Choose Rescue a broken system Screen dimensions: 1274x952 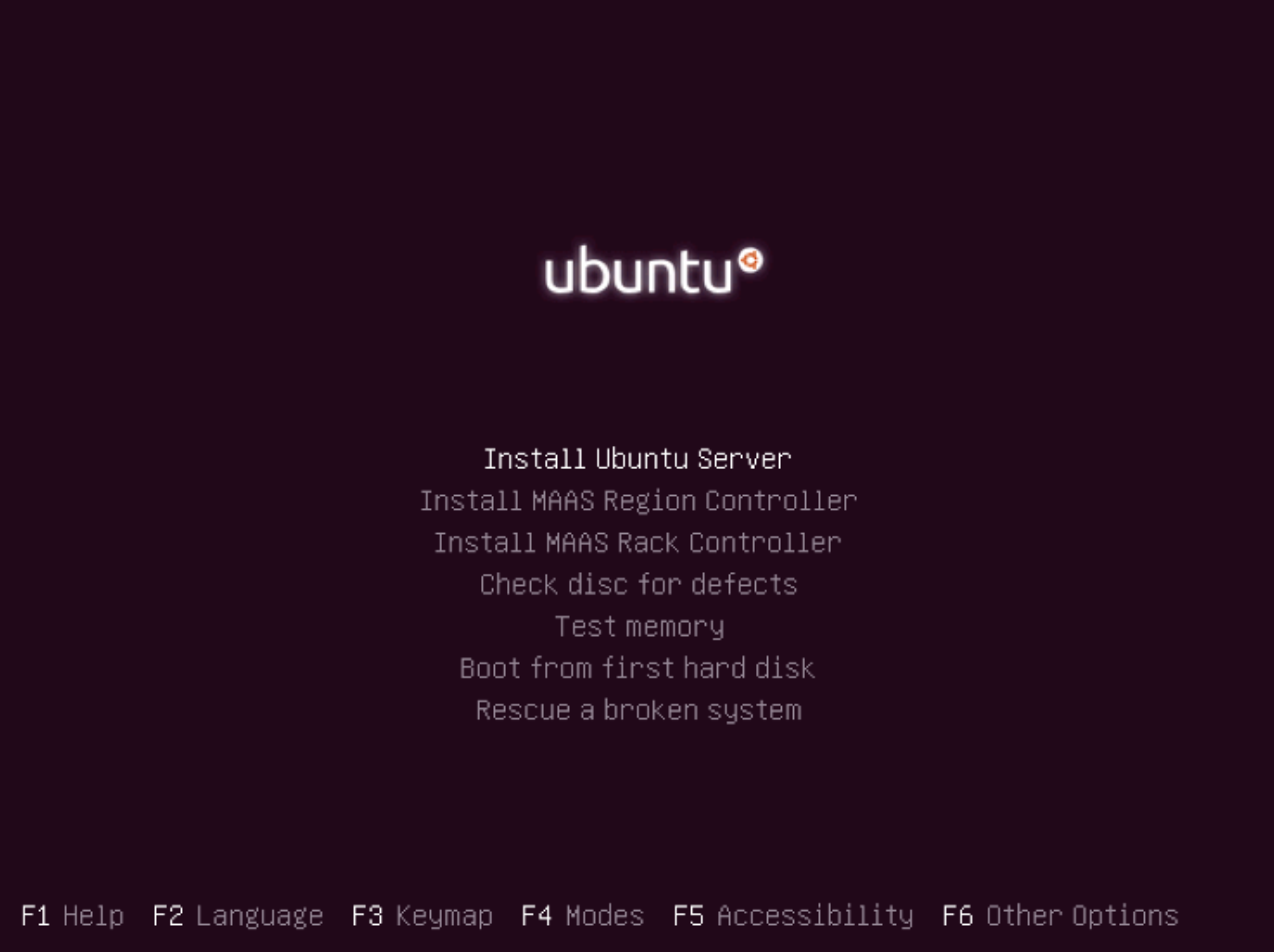click(638, 709)
